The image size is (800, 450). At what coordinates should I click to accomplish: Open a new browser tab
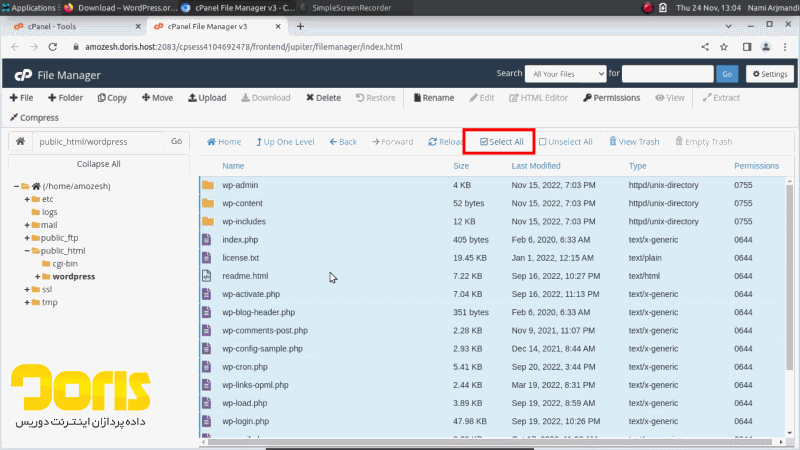coord(300,27)
